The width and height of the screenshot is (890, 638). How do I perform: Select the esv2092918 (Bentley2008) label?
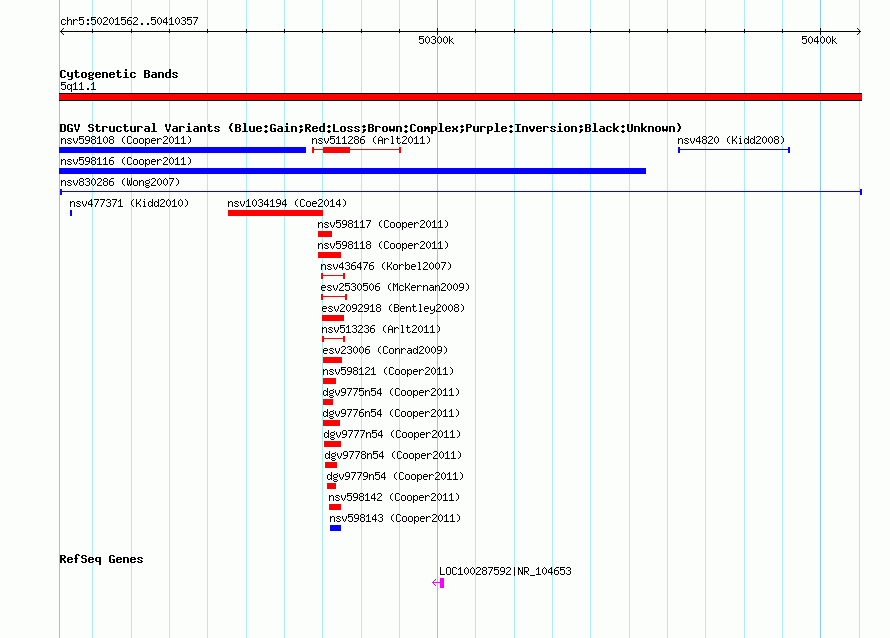[x=393, y=308]
